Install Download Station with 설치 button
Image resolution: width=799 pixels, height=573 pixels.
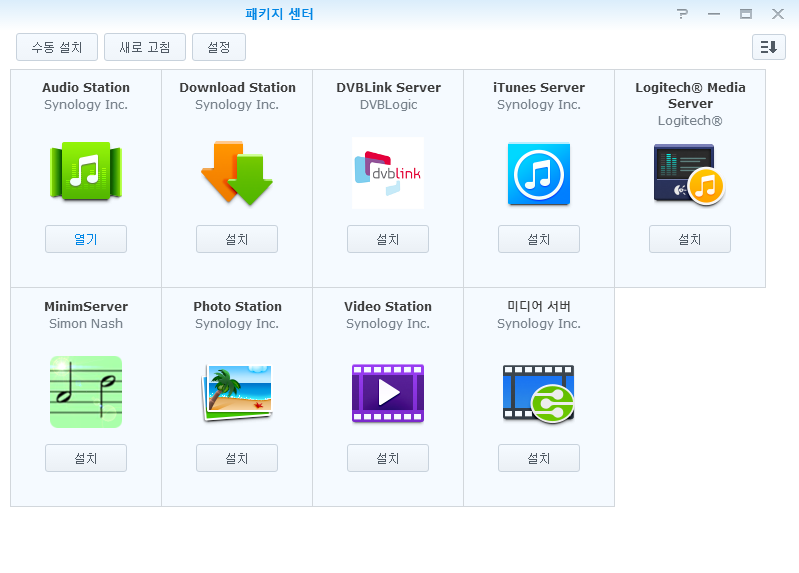tap(237, 239)
